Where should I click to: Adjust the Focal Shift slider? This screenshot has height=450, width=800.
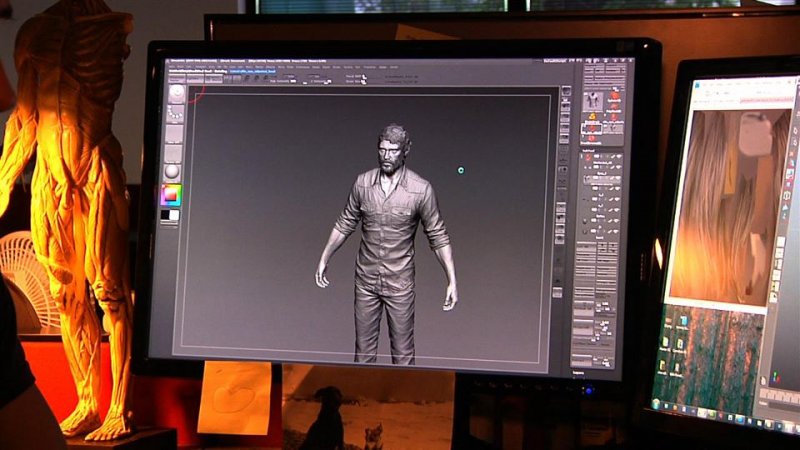356,77
